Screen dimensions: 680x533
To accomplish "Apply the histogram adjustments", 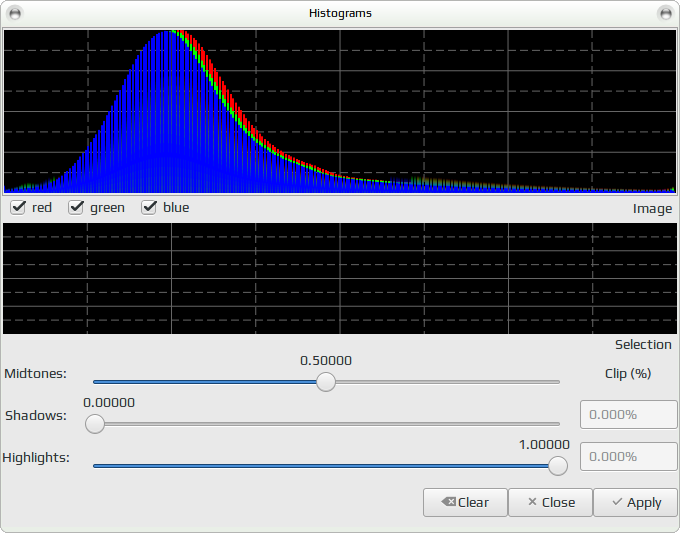I will click(x=635, y=502).
